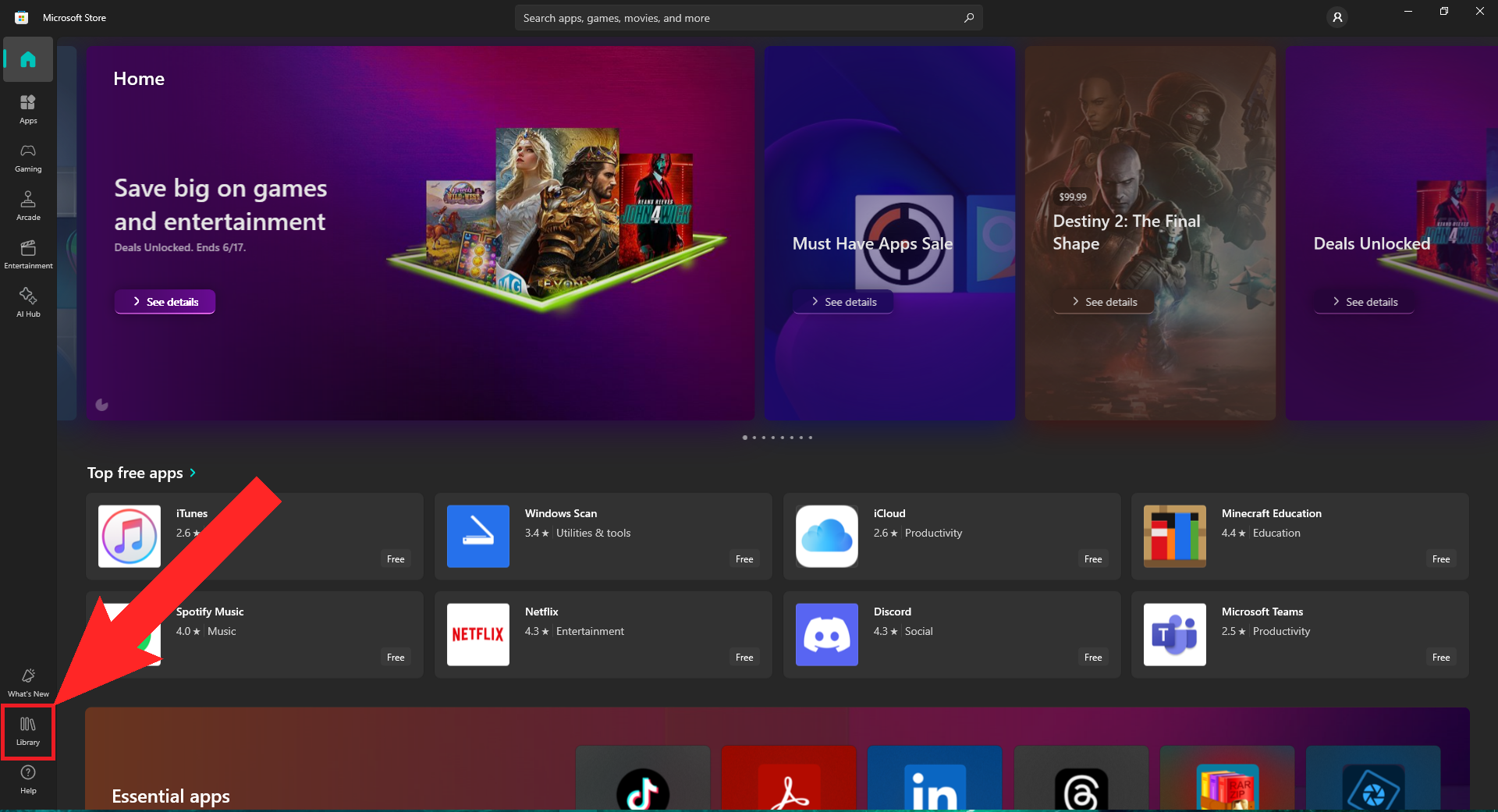Go to the Gaming section
Screen dimensions: 1498x812
(28, 158)
